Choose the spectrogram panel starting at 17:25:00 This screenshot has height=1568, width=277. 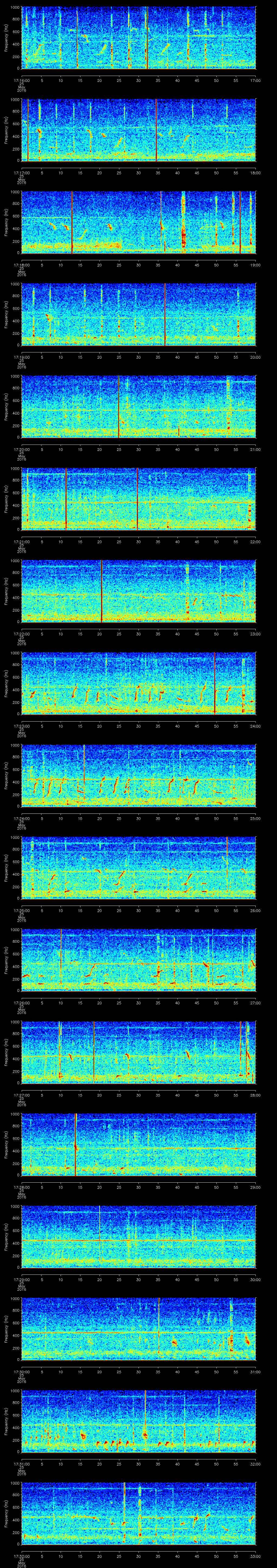point(138,868)
